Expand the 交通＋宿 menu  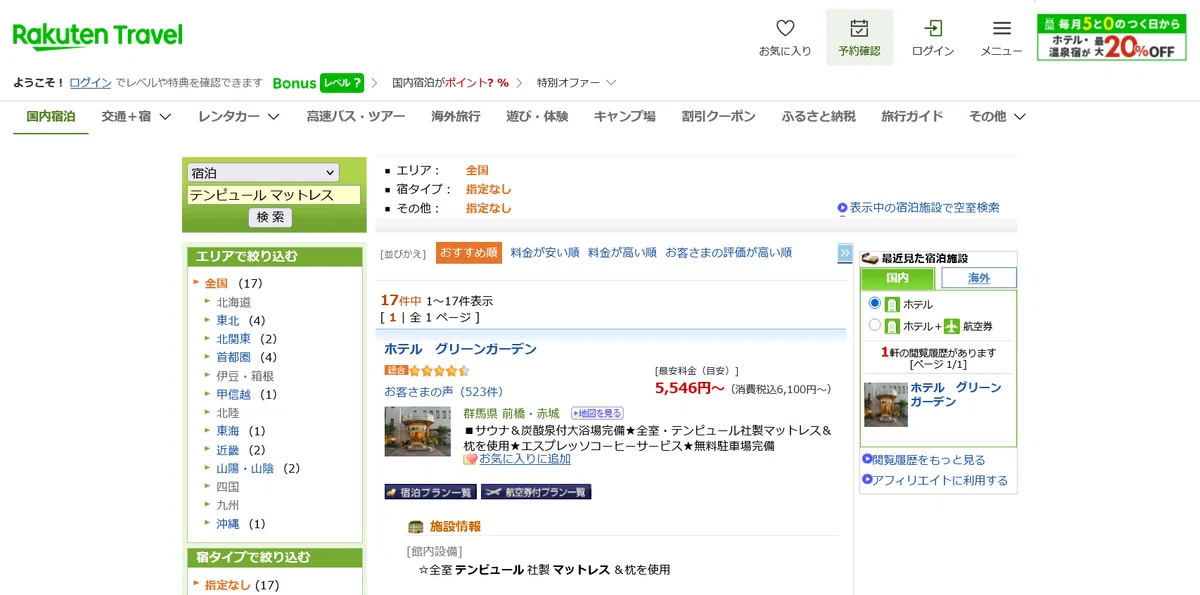[x=136, y=116]
